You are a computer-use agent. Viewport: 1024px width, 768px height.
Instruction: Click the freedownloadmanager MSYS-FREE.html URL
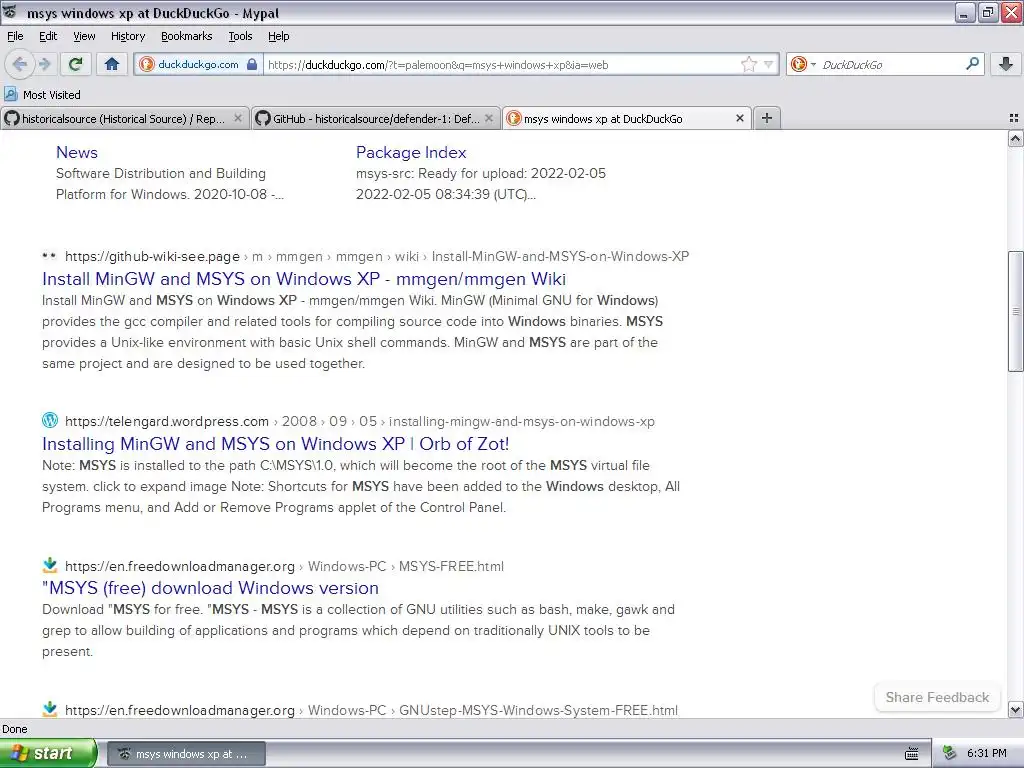tap(284, 566)
